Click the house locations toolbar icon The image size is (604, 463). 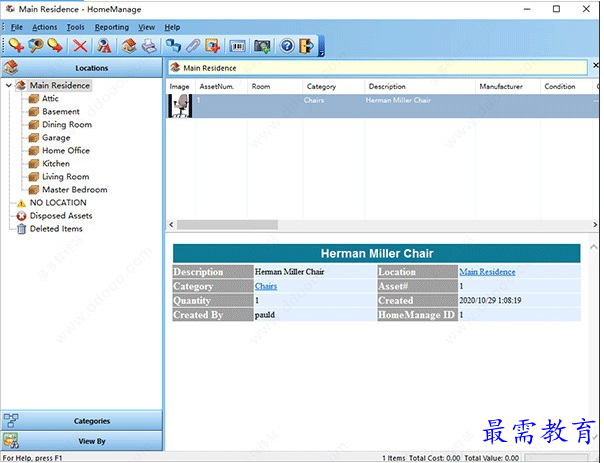(x=128, y=46)
